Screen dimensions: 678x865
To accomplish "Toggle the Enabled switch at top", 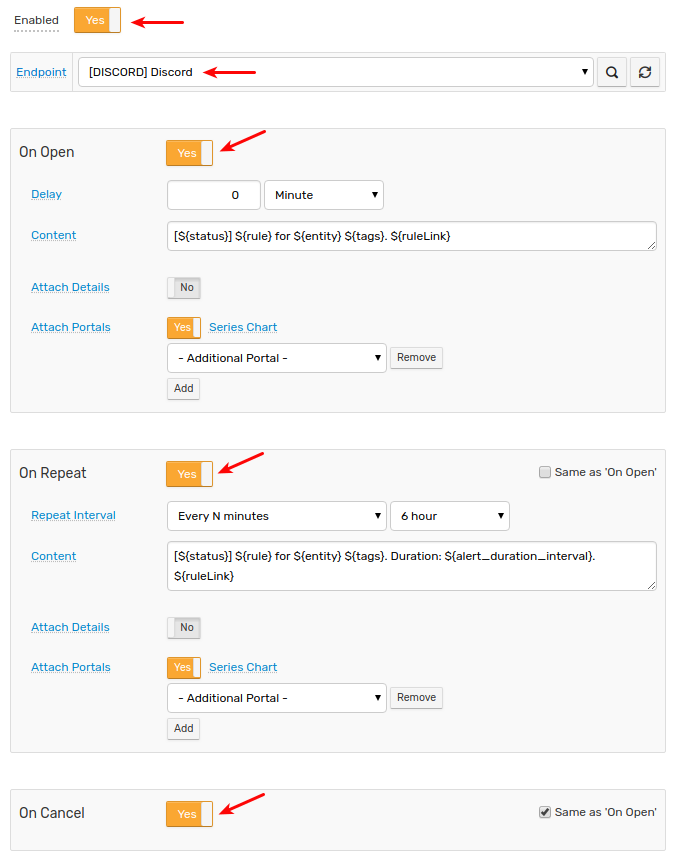I will (x=98, y=20).
